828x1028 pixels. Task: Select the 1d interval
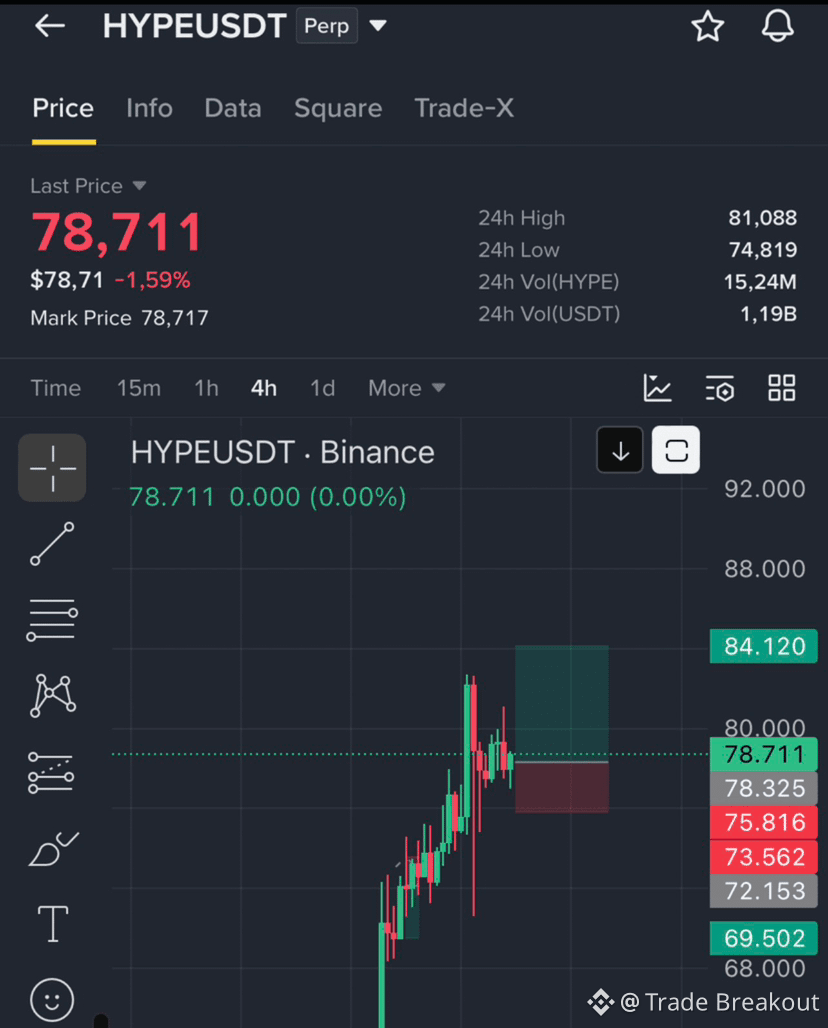tap(323, 388)
